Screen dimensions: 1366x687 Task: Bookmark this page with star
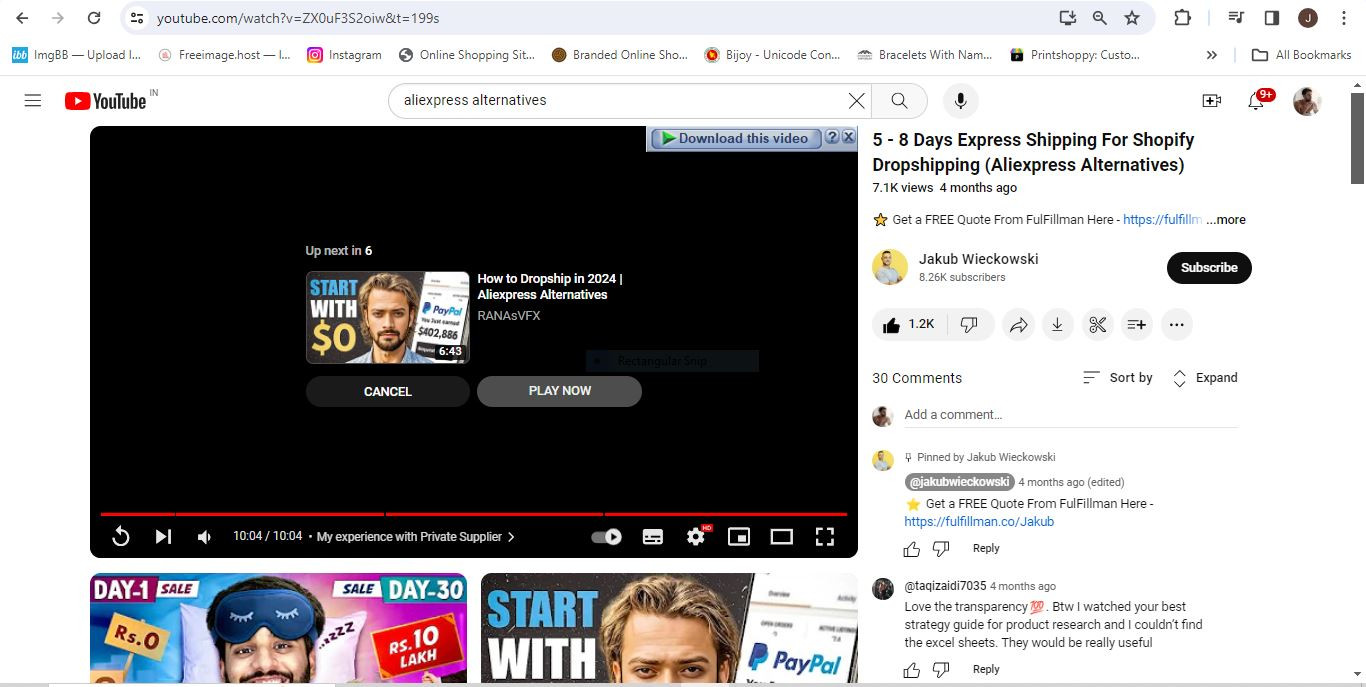(x=1131, y=18)
